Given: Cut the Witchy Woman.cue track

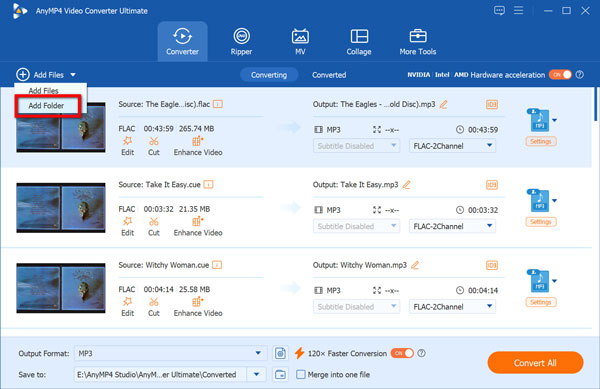Looking at the screenshot, I should point(153,307).
